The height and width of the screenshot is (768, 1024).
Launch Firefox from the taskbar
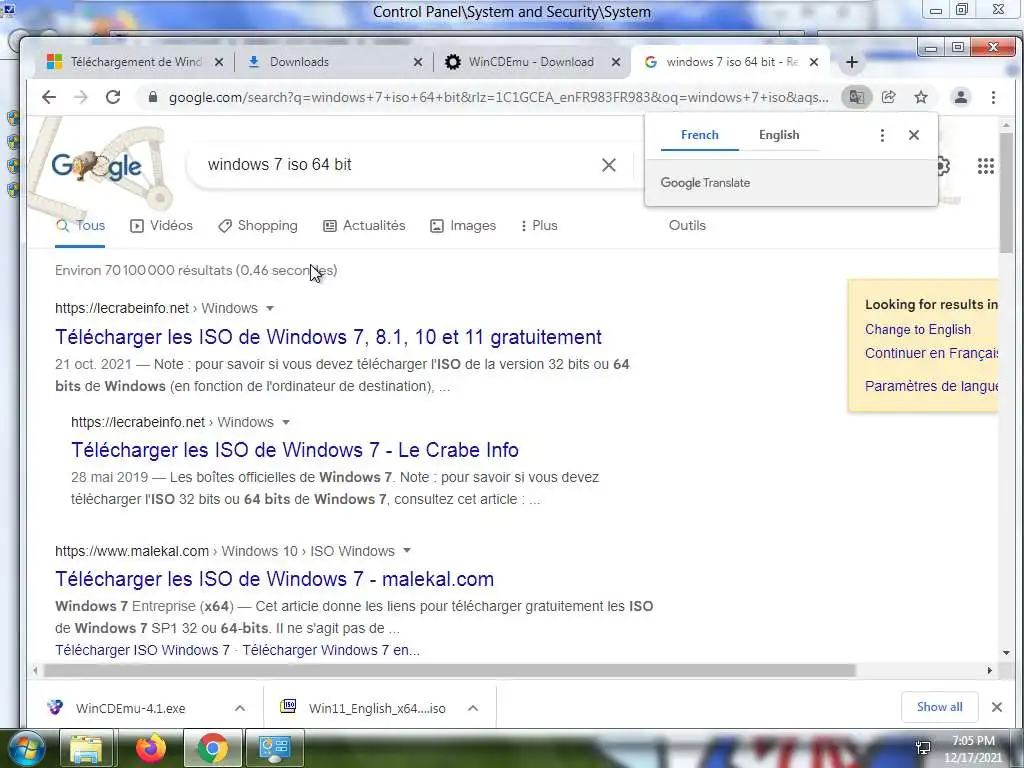point(151,748)
